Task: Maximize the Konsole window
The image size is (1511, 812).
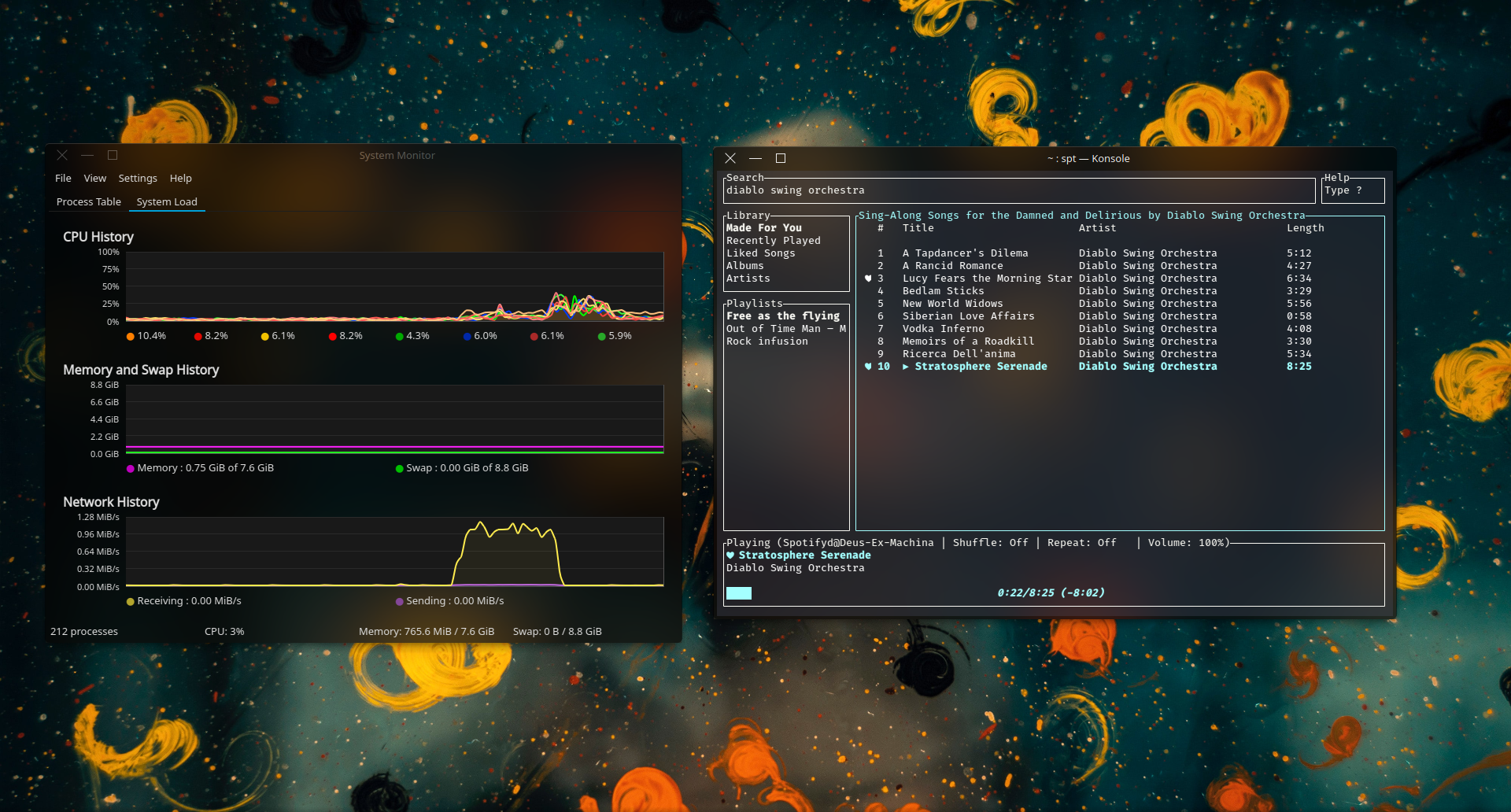Action: tap(781, 159)
